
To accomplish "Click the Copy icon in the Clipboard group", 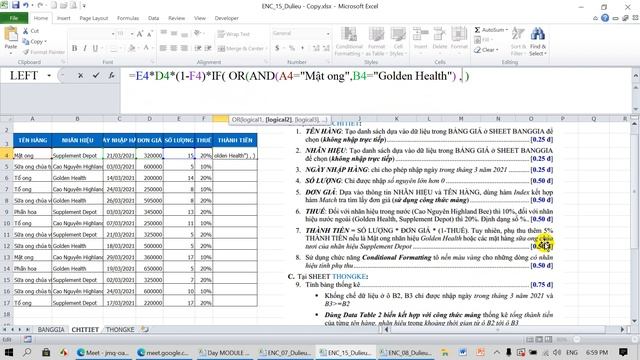I will [26, 42].
